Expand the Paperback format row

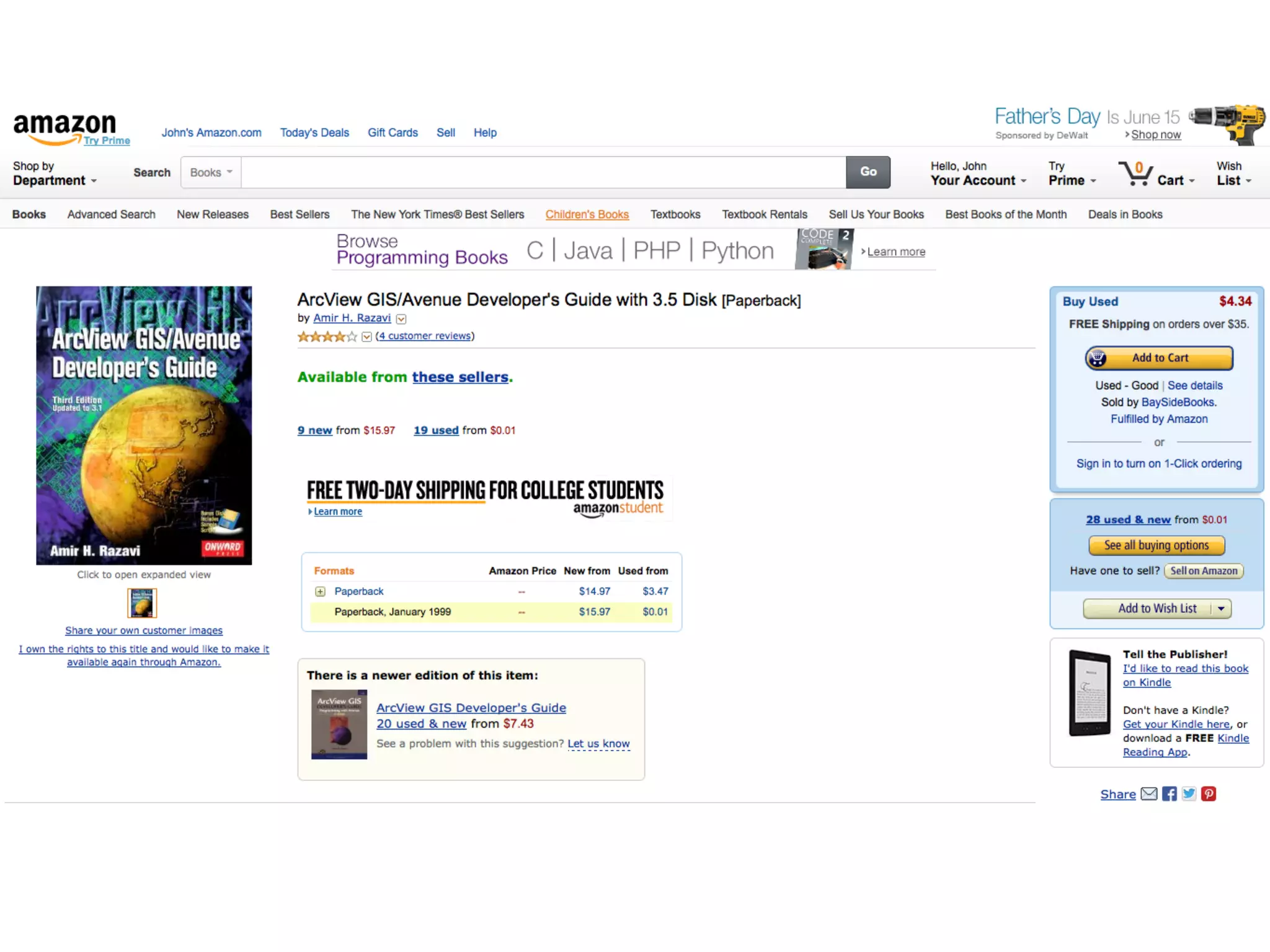pos(320,592)
